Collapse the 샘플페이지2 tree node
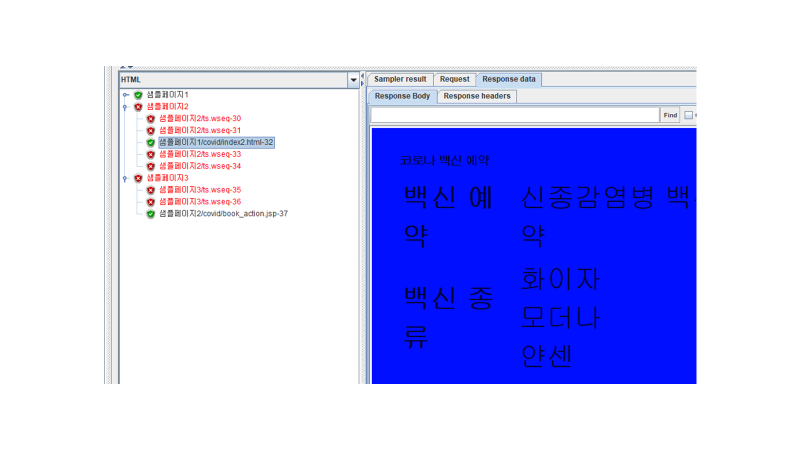800x450 pixels. click(x=126, y=107)
